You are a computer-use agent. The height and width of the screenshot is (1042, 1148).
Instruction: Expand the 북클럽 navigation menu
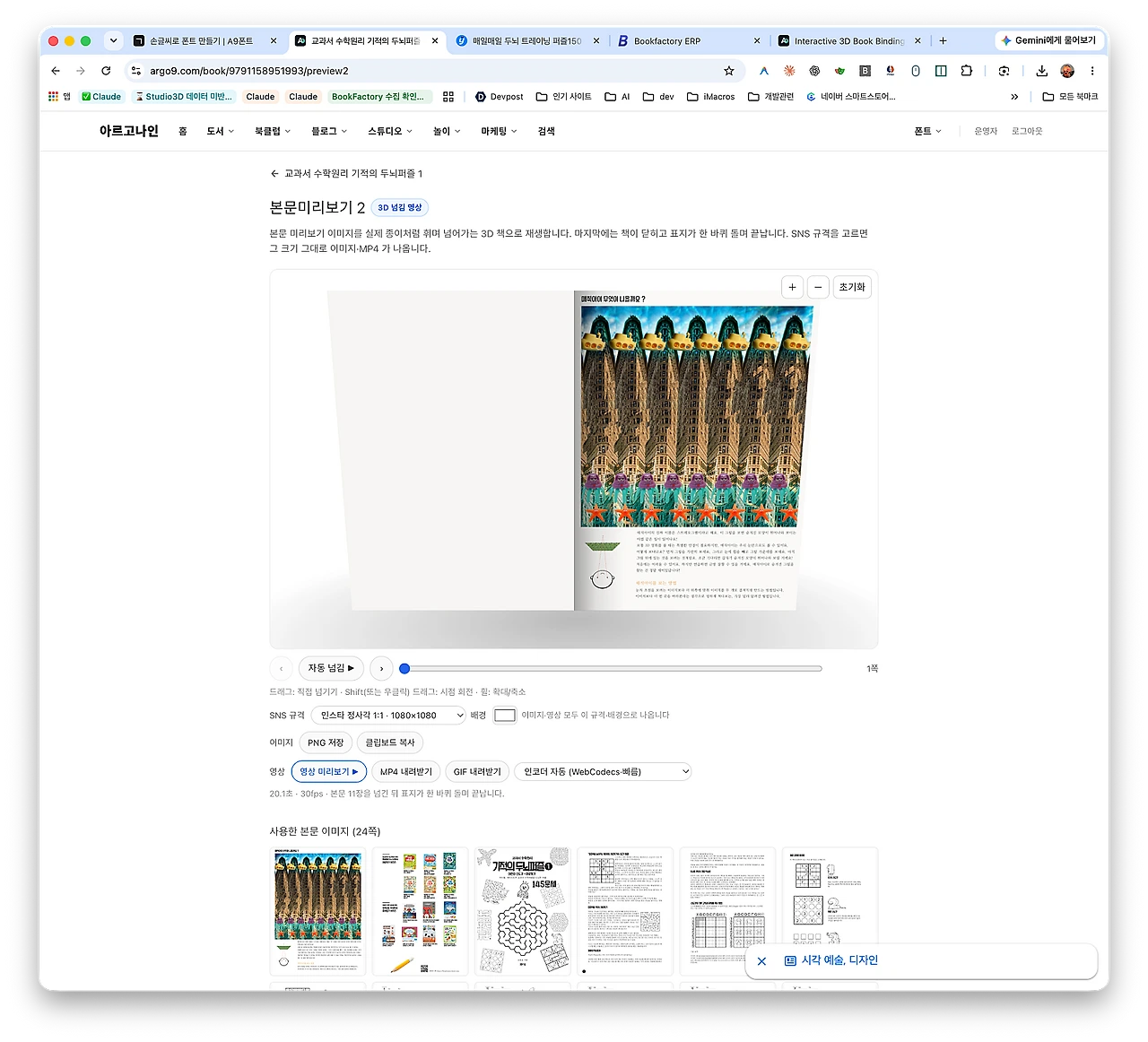273,131
